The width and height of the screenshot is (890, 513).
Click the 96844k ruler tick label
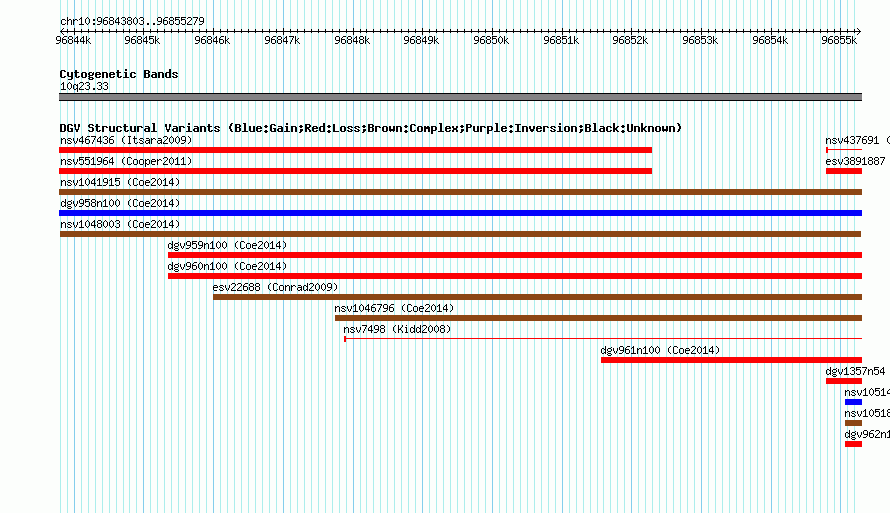73,40
